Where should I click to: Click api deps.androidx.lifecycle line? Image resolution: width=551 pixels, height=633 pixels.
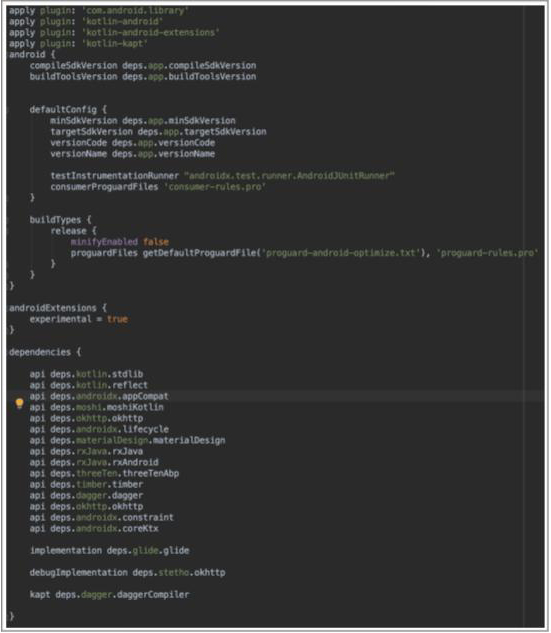click(x=99, y=429)
